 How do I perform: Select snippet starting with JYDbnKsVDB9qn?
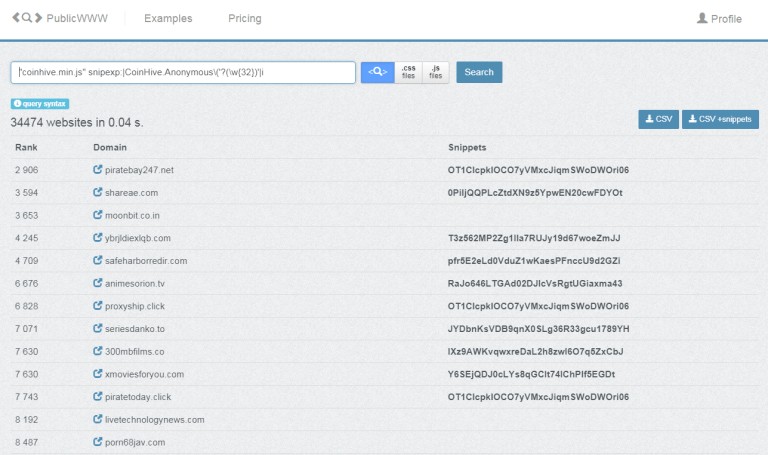(x=538, y=329)
